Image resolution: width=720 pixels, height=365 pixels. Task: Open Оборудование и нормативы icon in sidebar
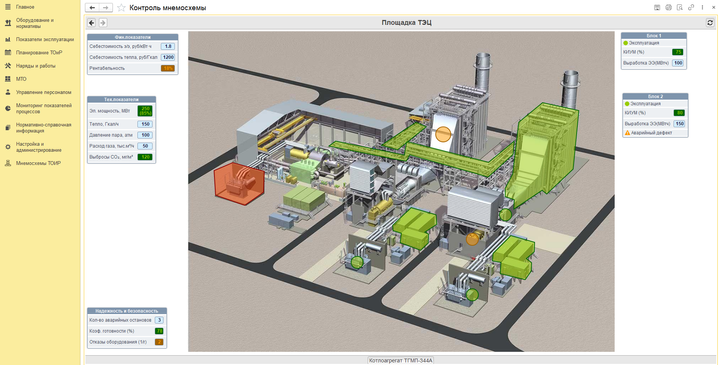[8, 23]
